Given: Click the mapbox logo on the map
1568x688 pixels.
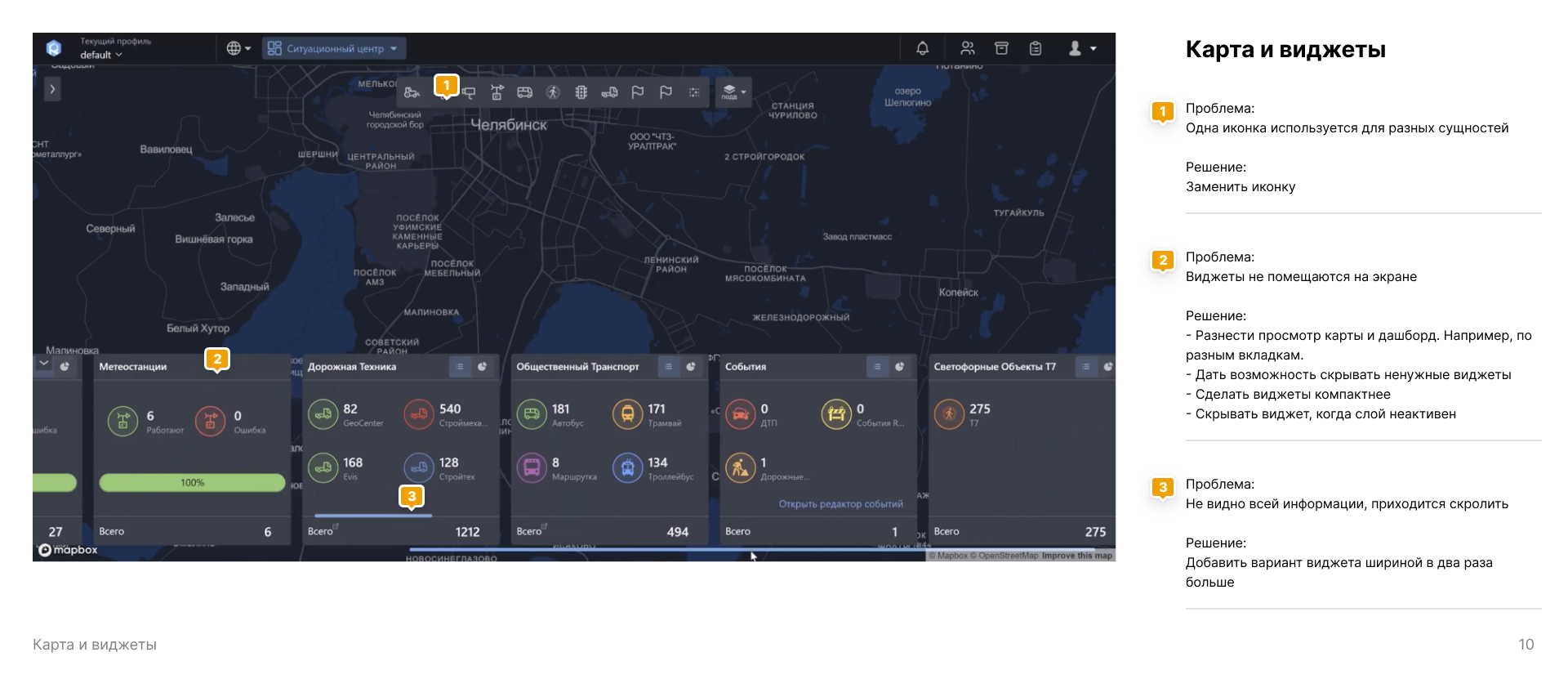Looking at the screenshot, I should coord(69,550).
